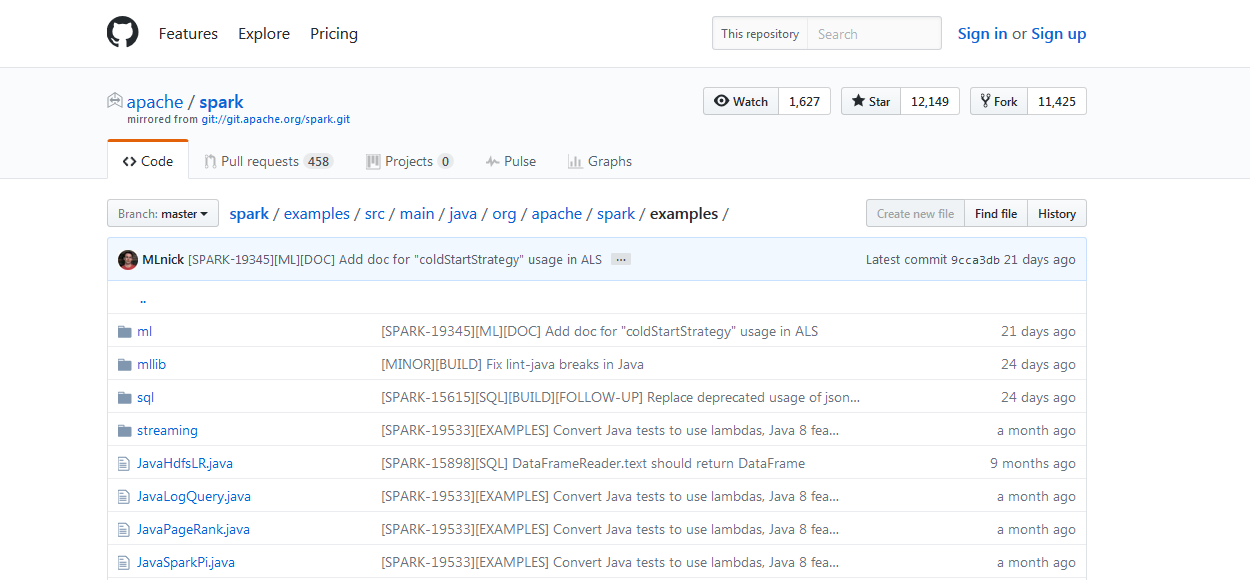Screen dimensions: 1250x580
Task: Click the History button
Action: point(1057,213)
